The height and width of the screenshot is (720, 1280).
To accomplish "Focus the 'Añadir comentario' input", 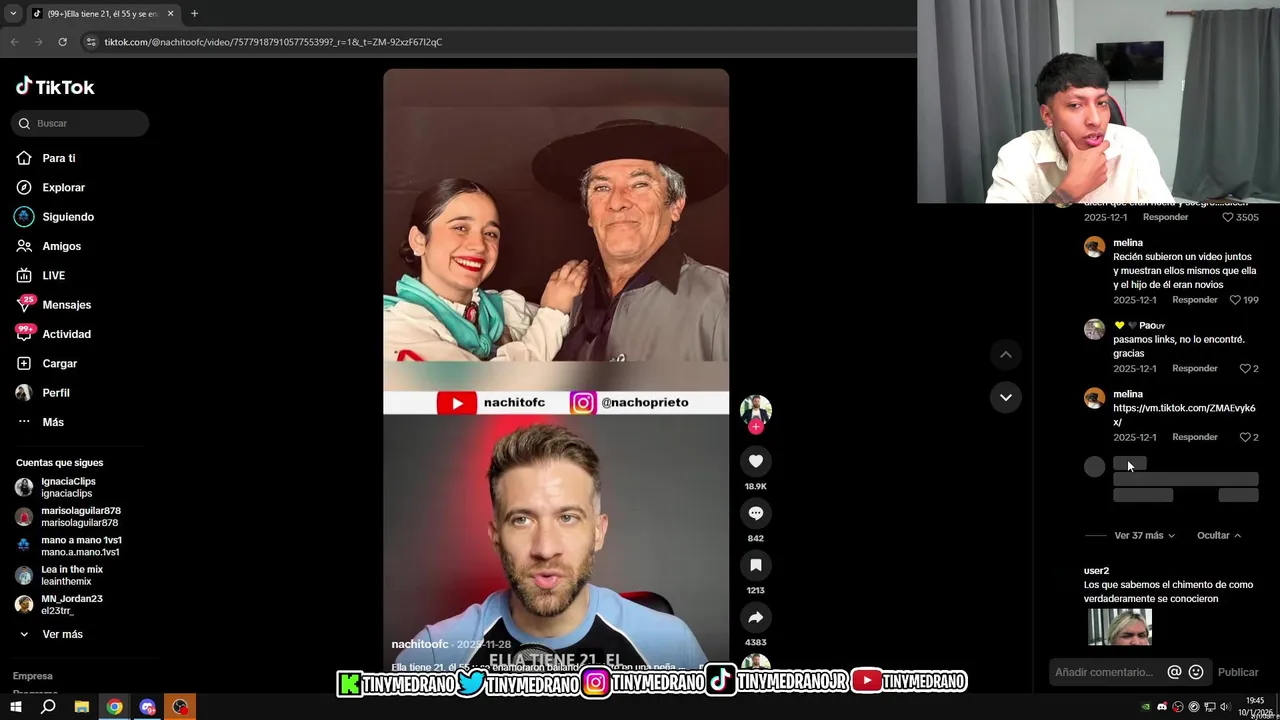I will click(x=1104, y=672).
